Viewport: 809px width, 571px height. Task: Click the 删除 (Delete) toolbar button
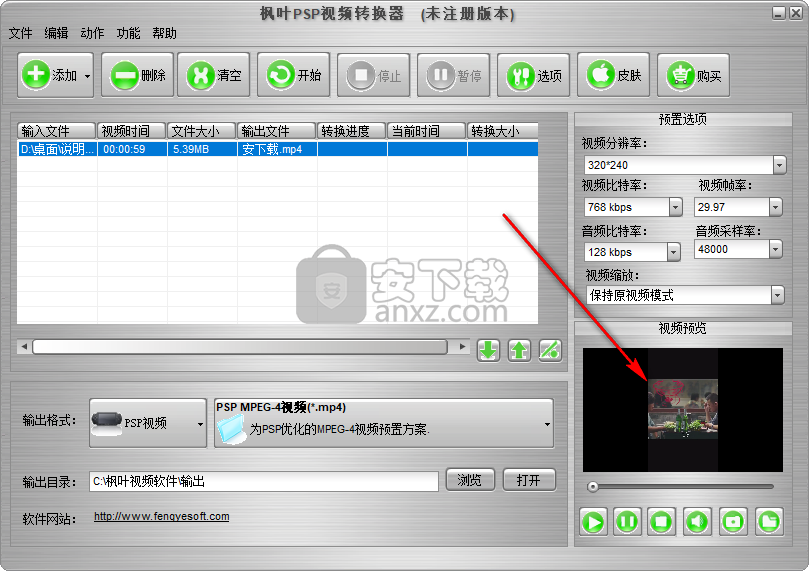pos(137,75)
